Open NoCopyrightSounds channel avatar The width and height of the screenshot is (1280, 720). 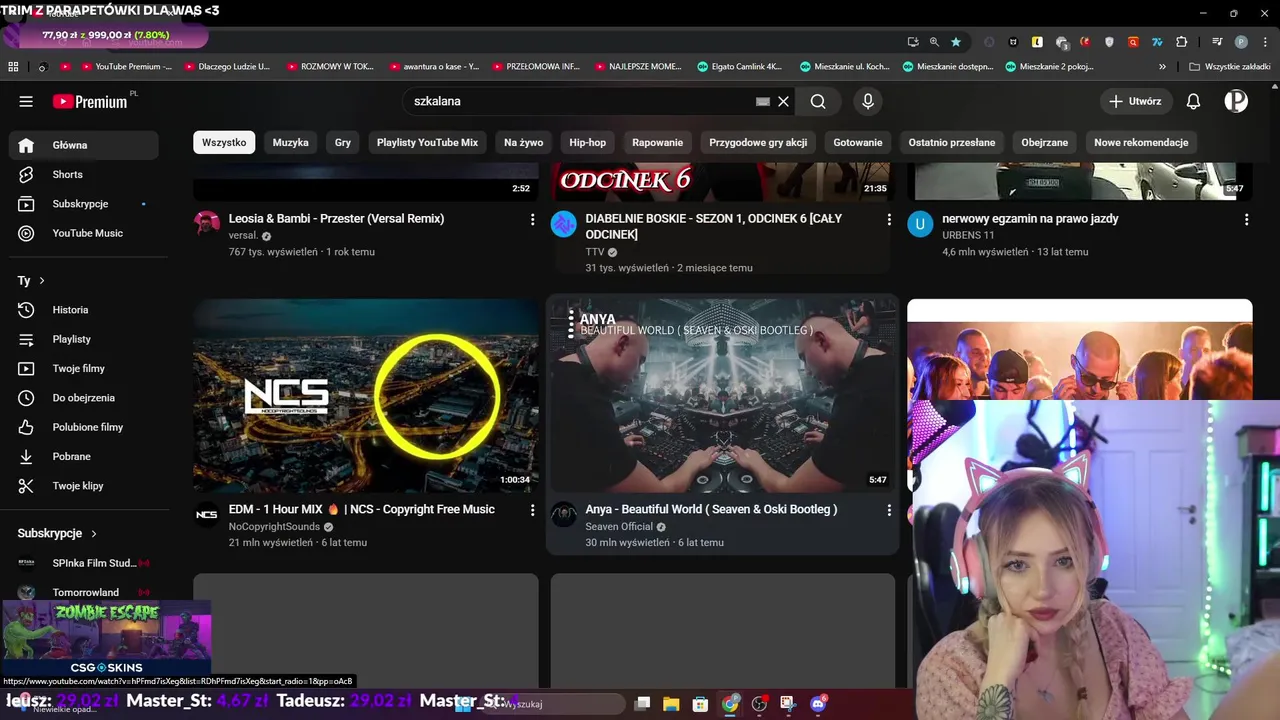[207, 514]
